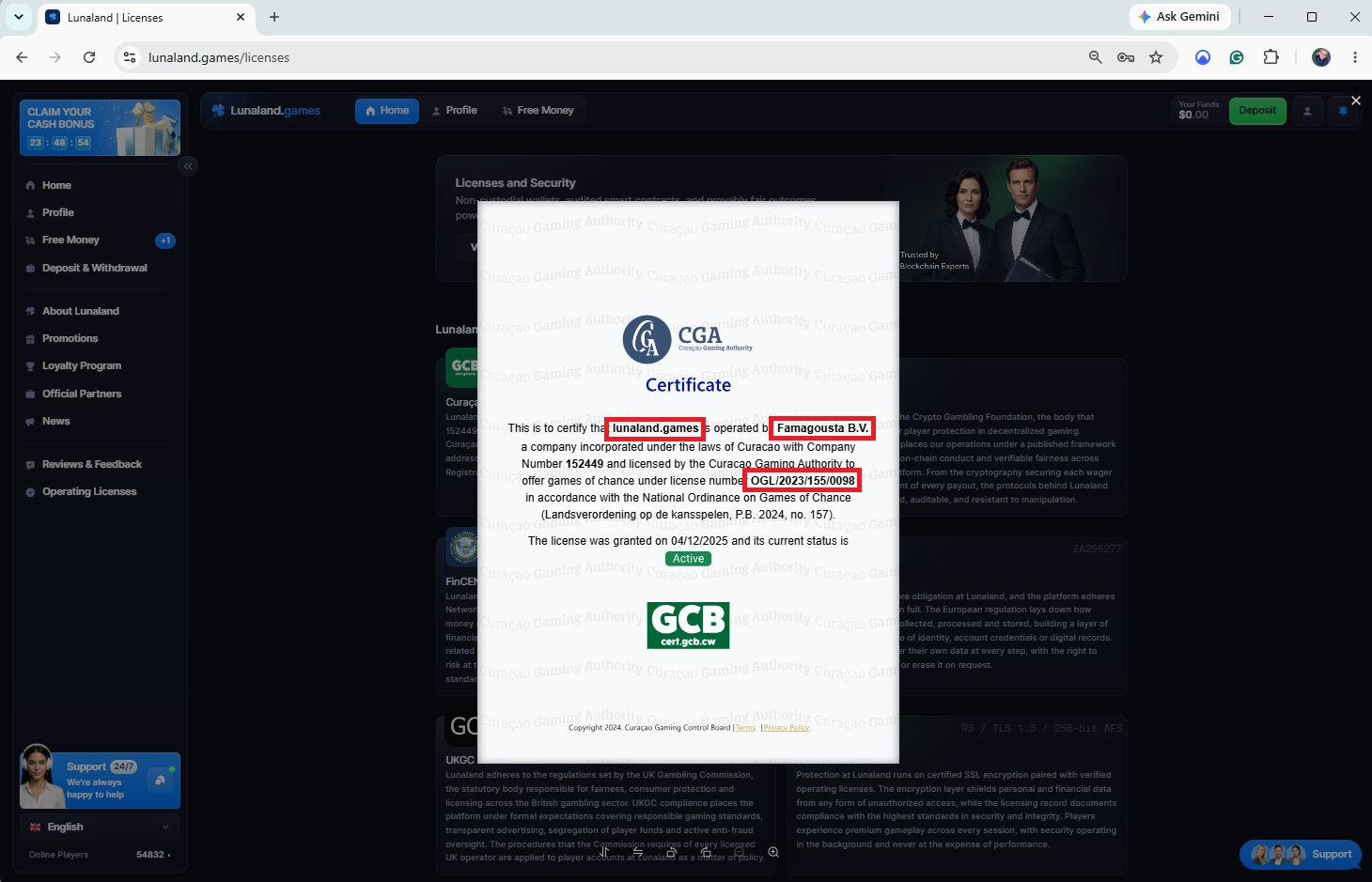The width and height of the screenshot is (1372, 882).
Task: View site information icon in address bar
Action: 130,57
